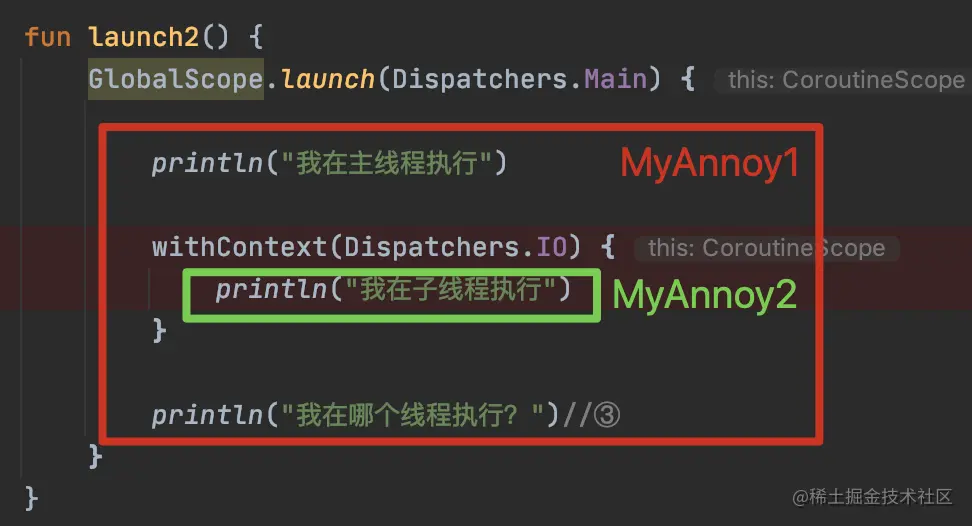Click the Dispatchers.Main argument
This screenshot has width=972, height=526.
(x=519, y=79)
